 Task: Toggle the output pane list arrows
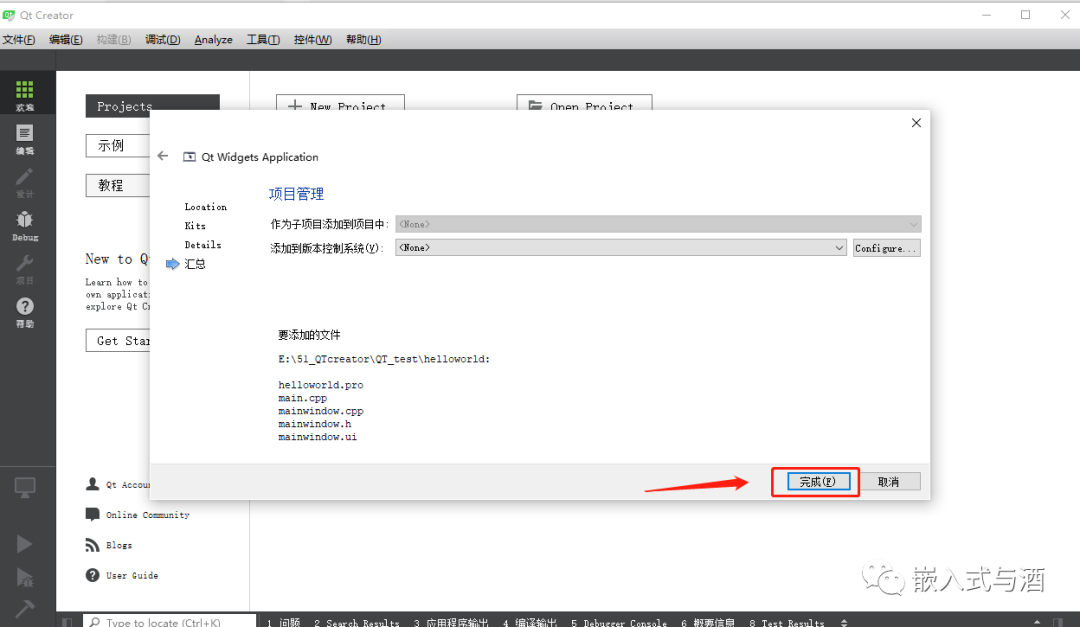(x=844, y=623)
